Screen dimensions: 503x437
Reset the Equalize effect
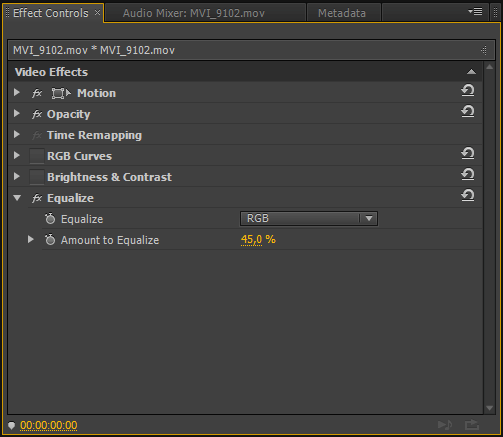click(x=468, y=195)
